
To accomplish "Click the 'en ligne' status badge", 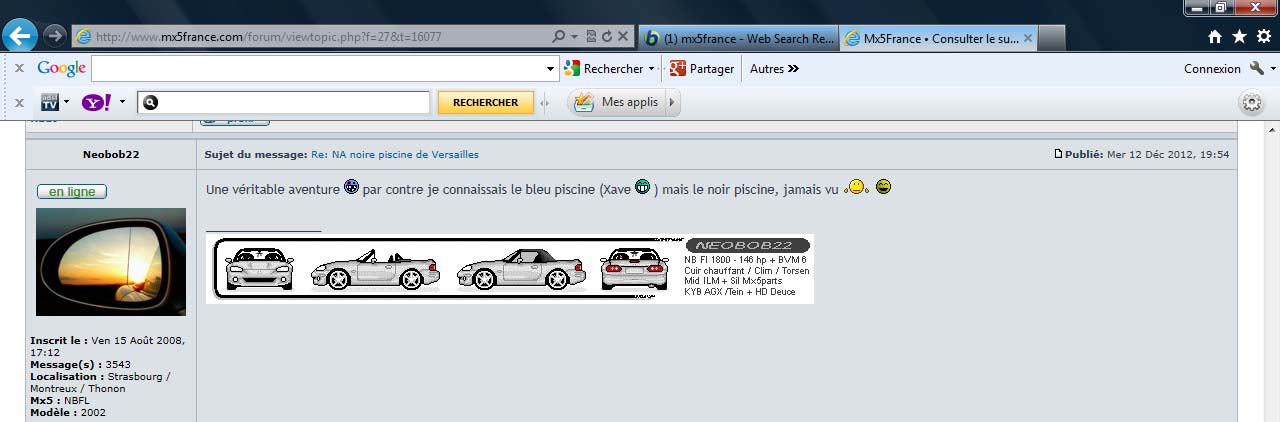I will pos(72,191).
